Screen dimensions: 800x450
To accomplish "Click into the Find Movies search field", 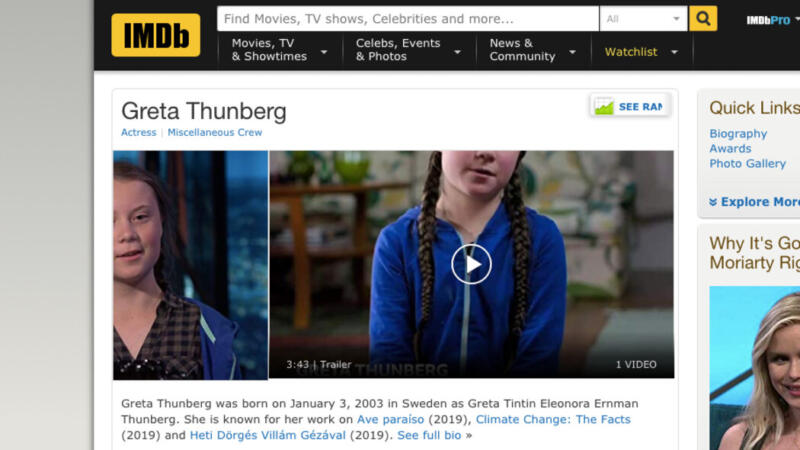I will (408, 19).
